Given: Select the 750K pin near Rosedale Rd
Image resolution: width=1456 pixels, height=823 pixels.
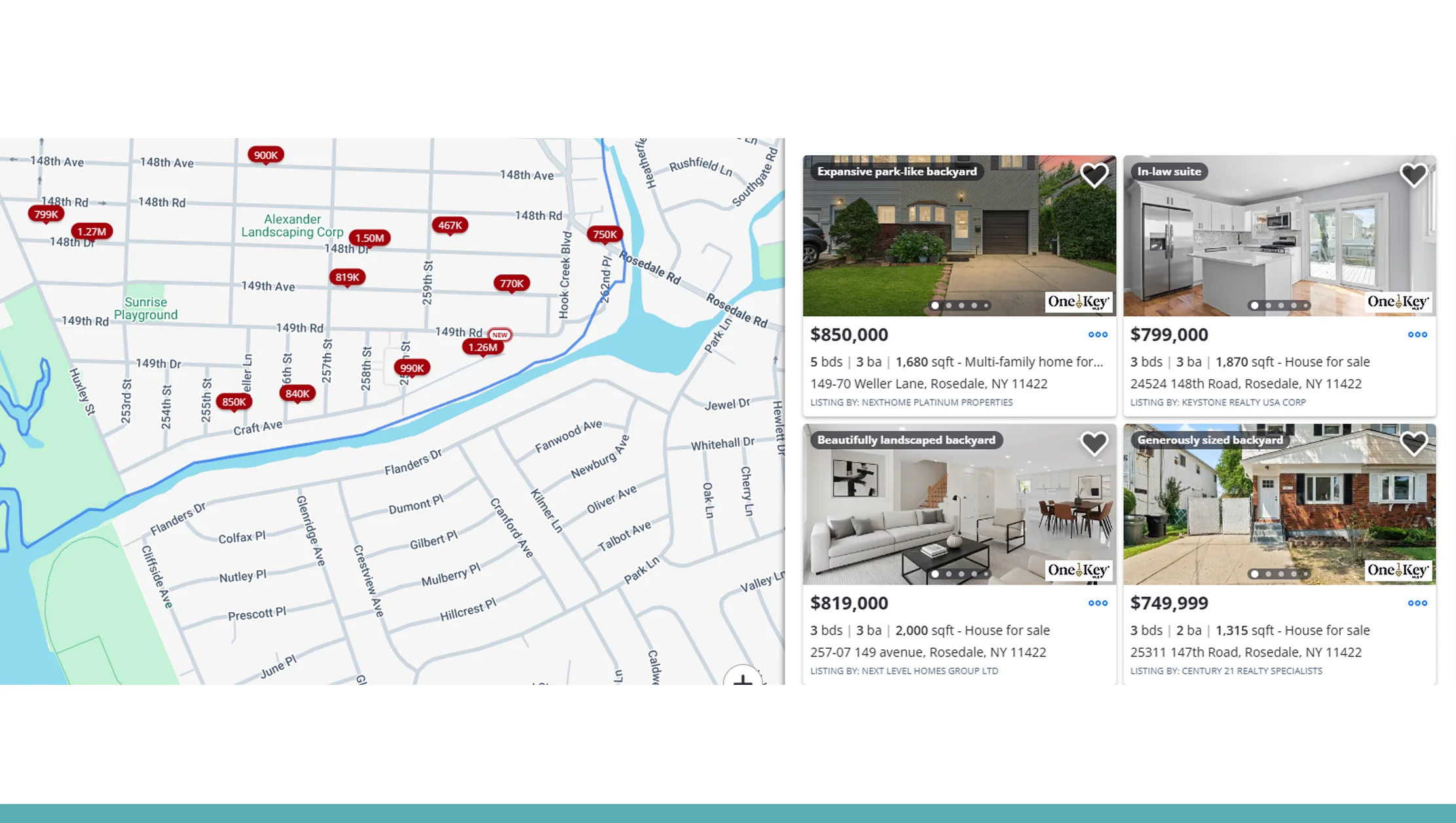Looking at the screenshot, I should click(x=604, y=234).
